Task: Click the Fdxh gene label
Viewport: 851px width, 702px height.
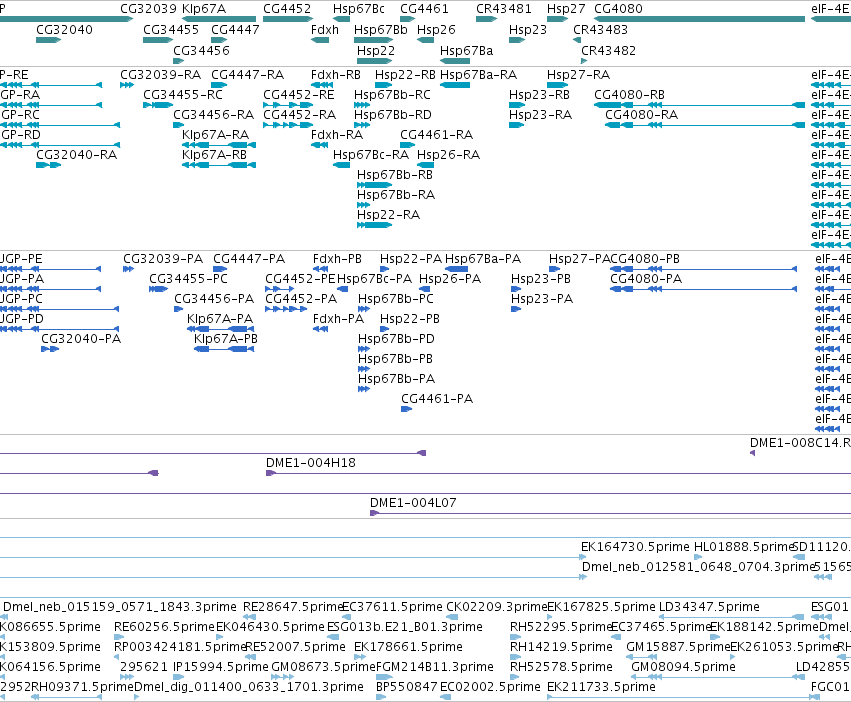Action: click(325, 29)
